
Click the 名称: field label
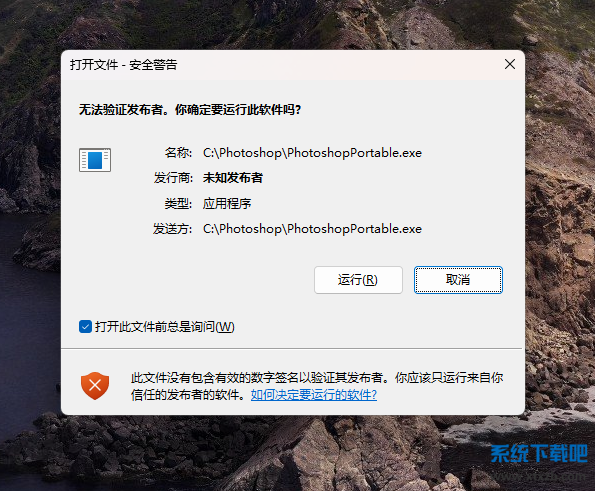[178, 153]
